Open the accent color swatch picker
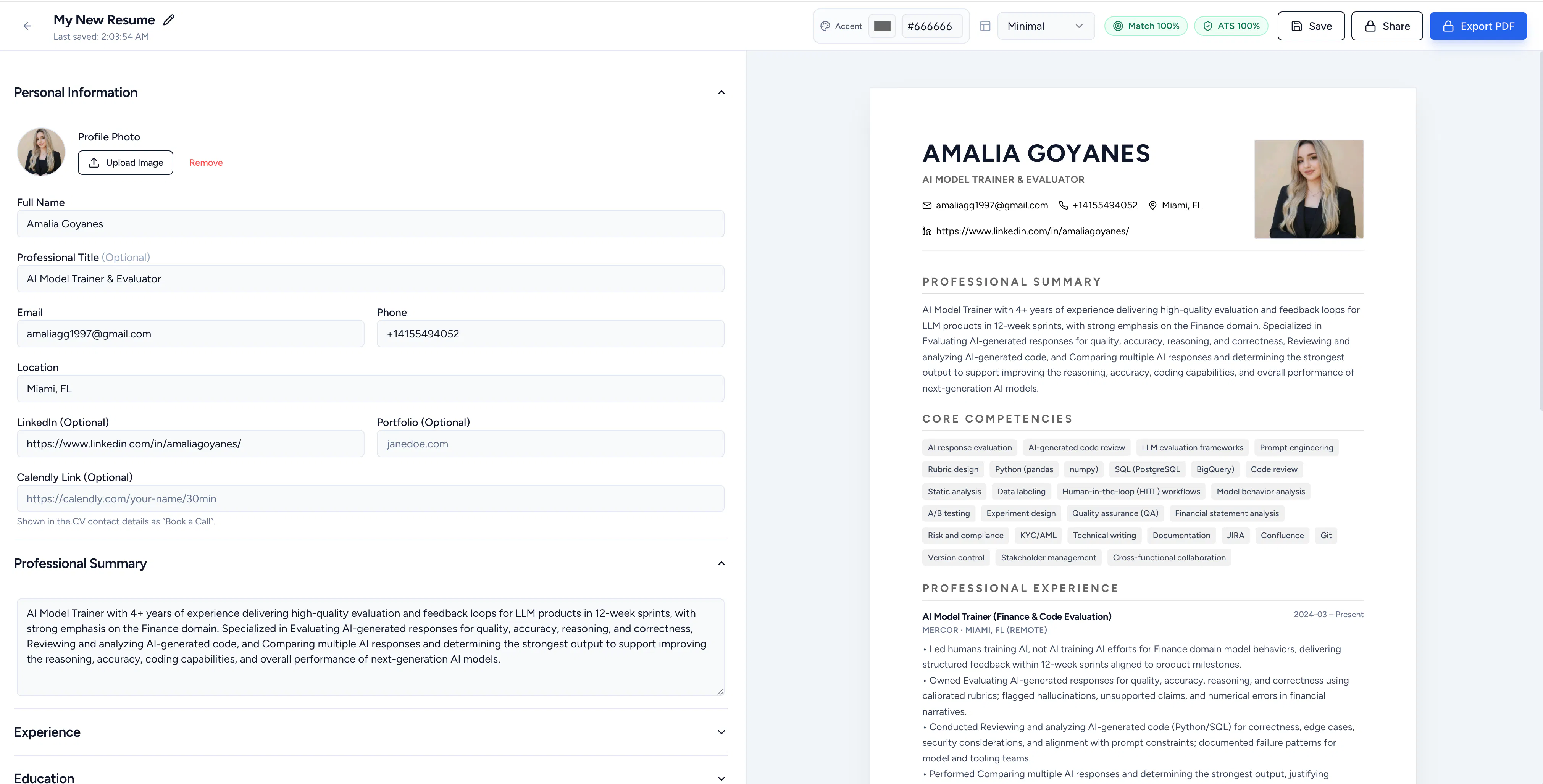The image size is (1543, 784). (882, 26)
